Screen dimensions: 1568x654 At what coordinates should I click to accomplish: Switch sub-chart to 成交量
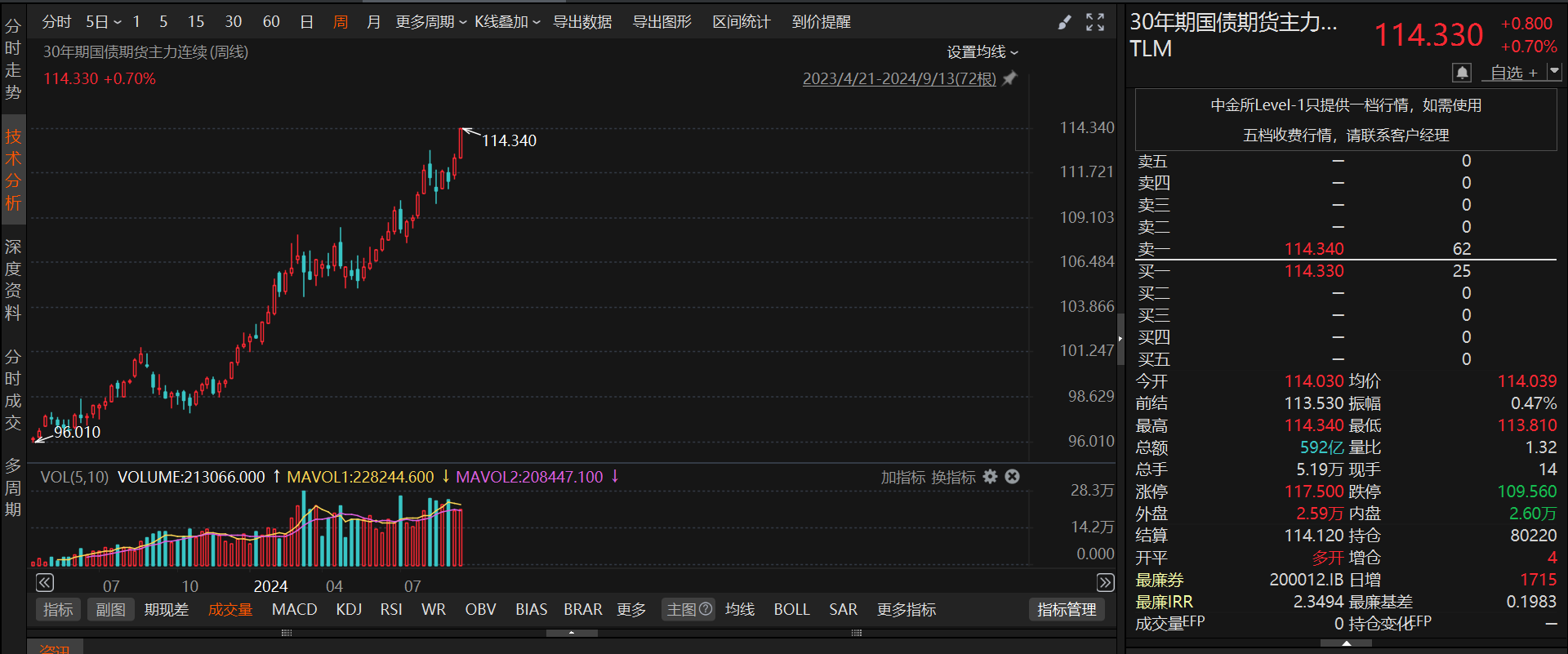click(x=230, y=610)
